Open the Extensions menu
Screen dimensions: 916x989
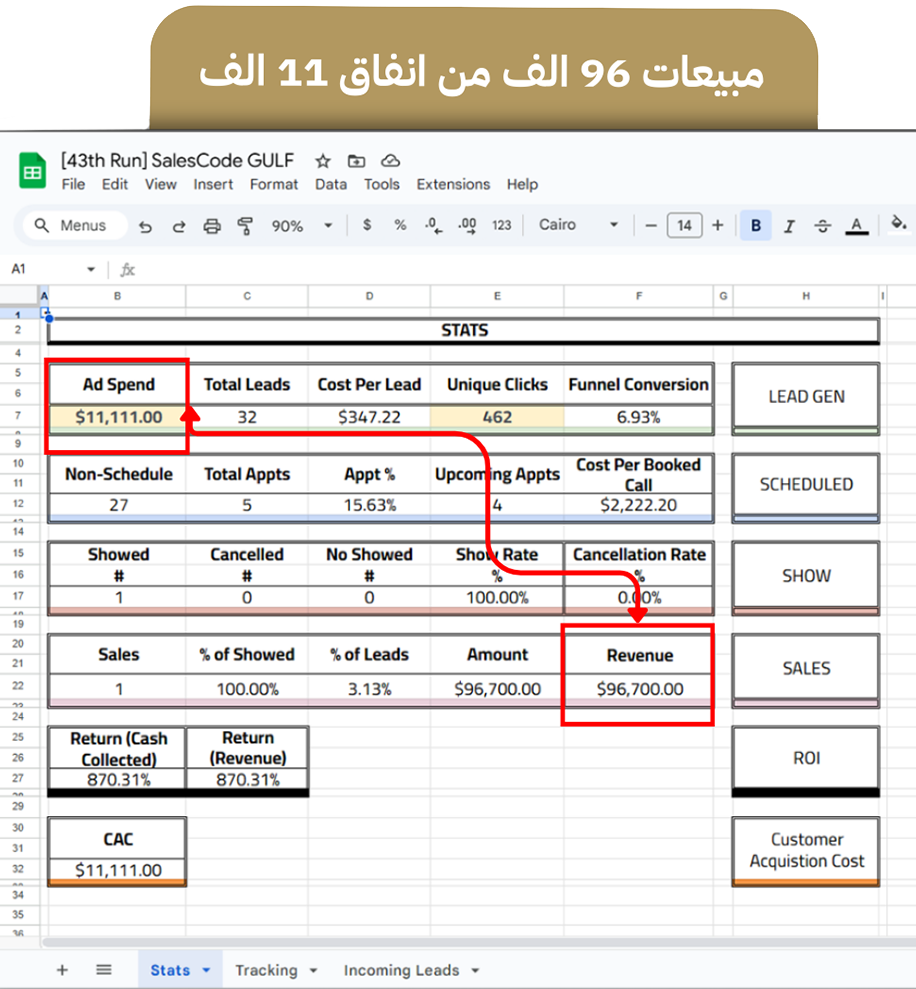coord(453,184)
